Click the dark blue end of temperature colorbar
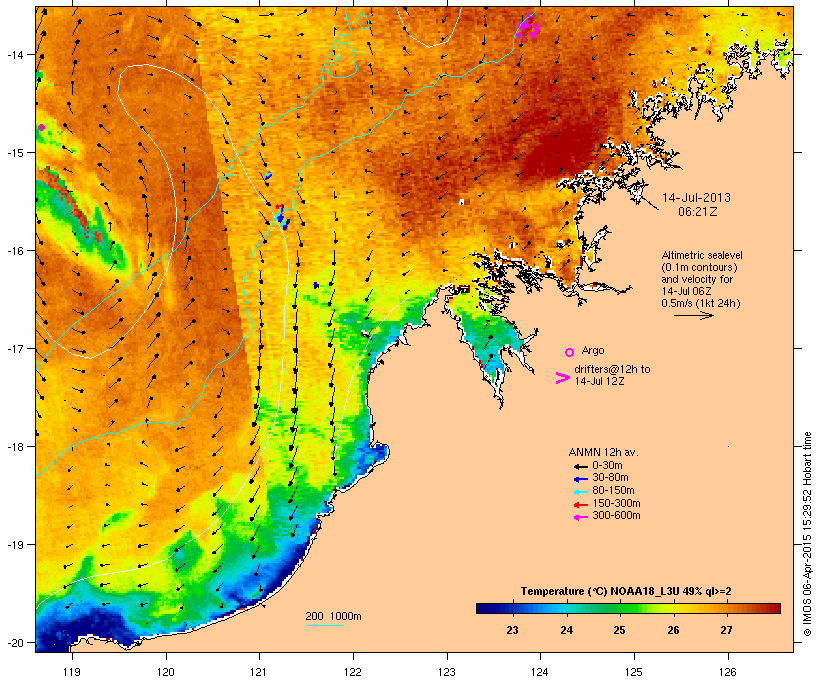 click(x=484, y=608)
